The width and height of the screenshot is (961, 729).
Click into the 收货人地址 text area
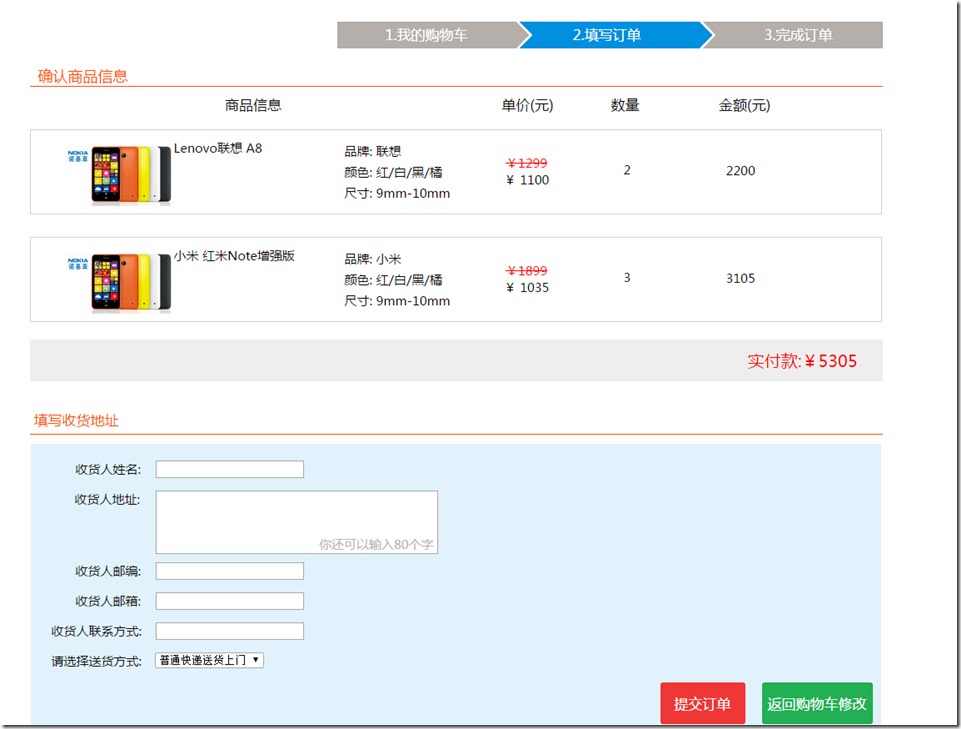(297, 522)
